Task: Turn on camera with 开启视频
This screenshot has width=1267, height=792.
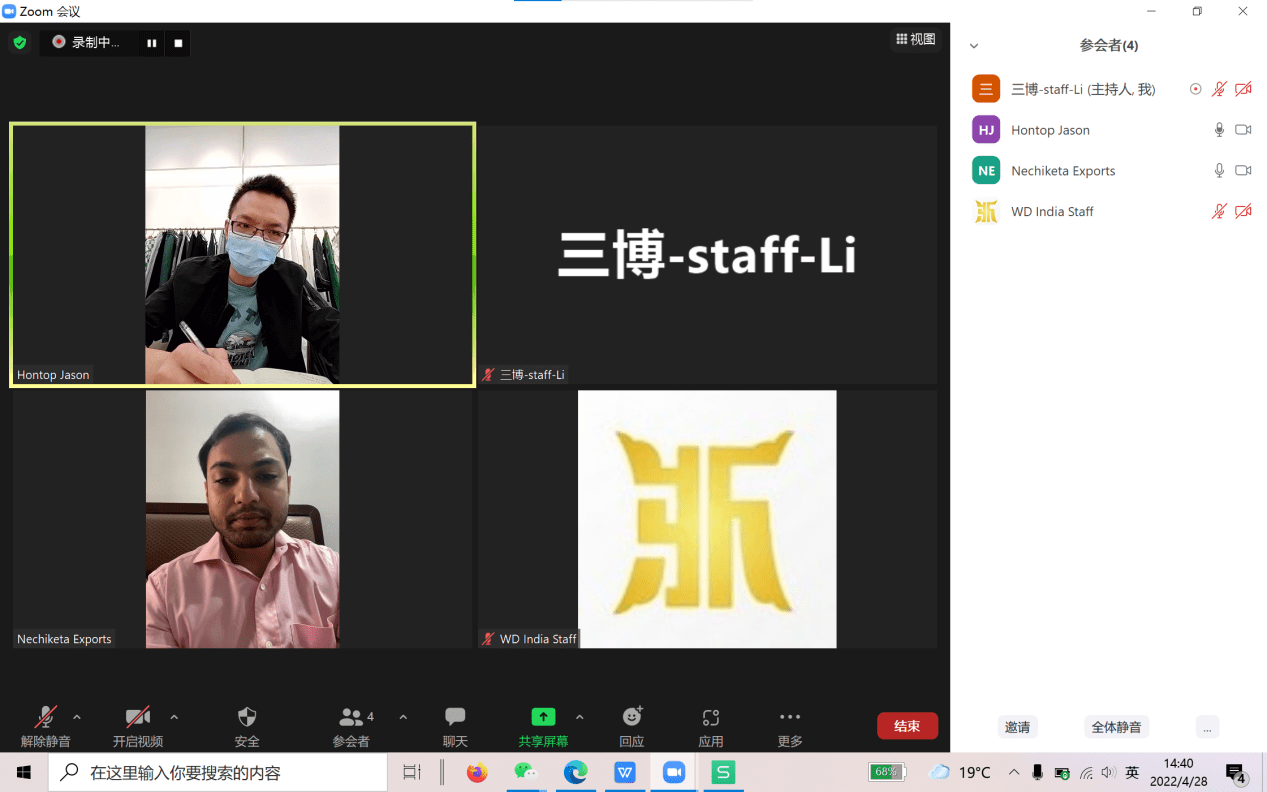Action: pyautogui.click(x=138, y=727)
